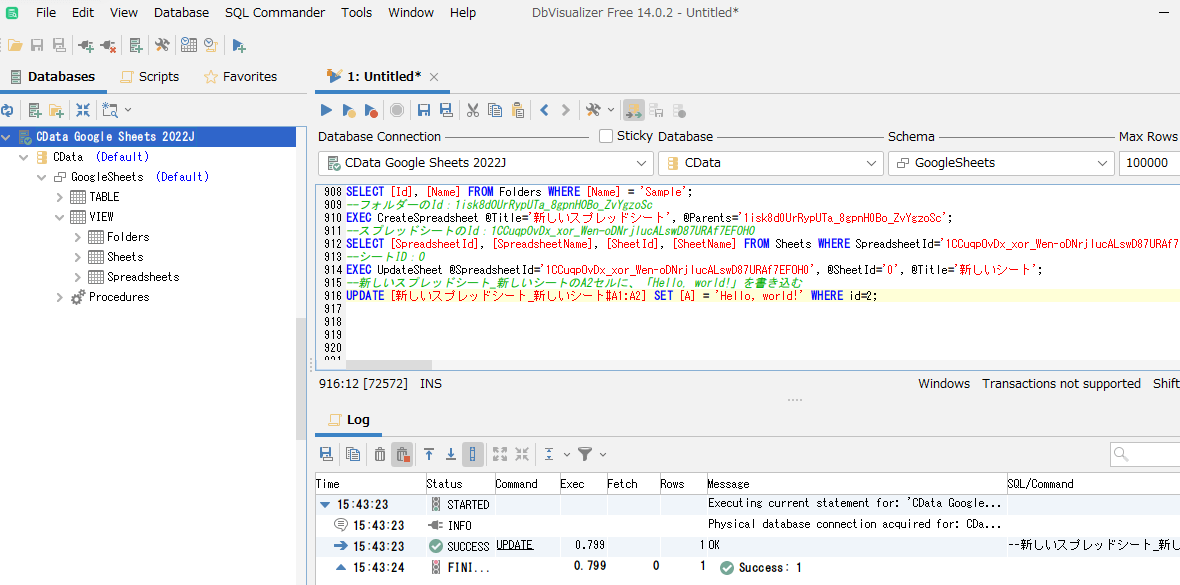Close the 1: Untitled* editor tab
The height and width of the screenshot is (585, 1180).
click(433, 77)
